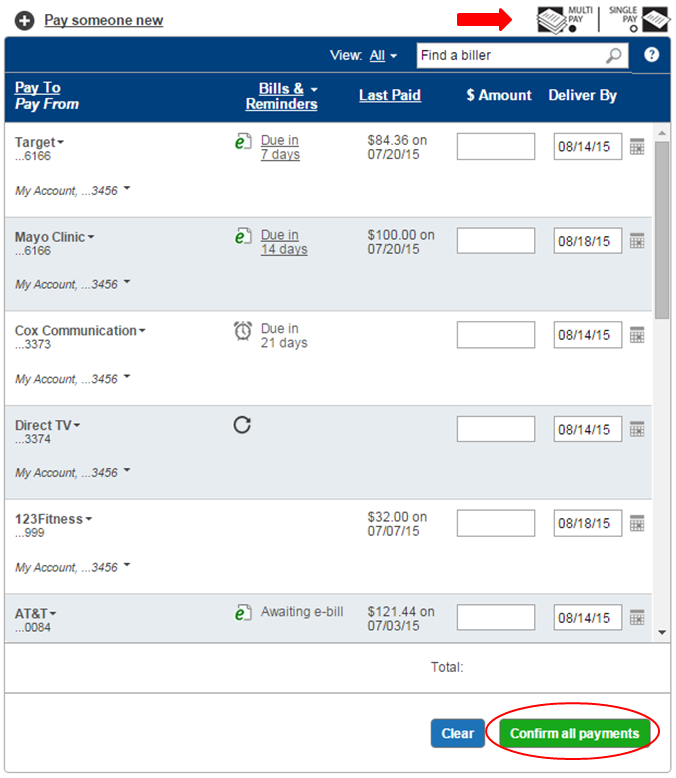Open Pay From account dropdown under 123Fitness
The image size is (676, 778).
(127, 564)
